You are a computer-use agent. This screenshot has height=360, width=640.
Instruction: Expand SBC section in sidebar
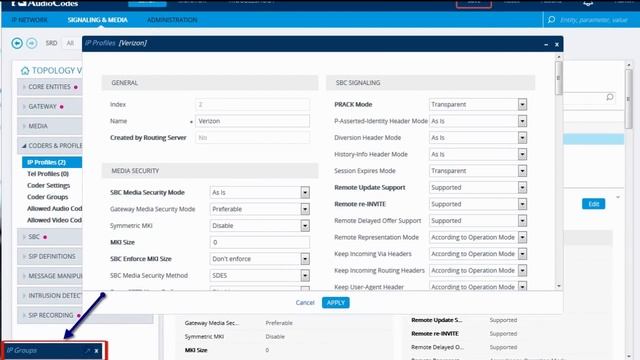pyautogui.click(x=49, y=237)
